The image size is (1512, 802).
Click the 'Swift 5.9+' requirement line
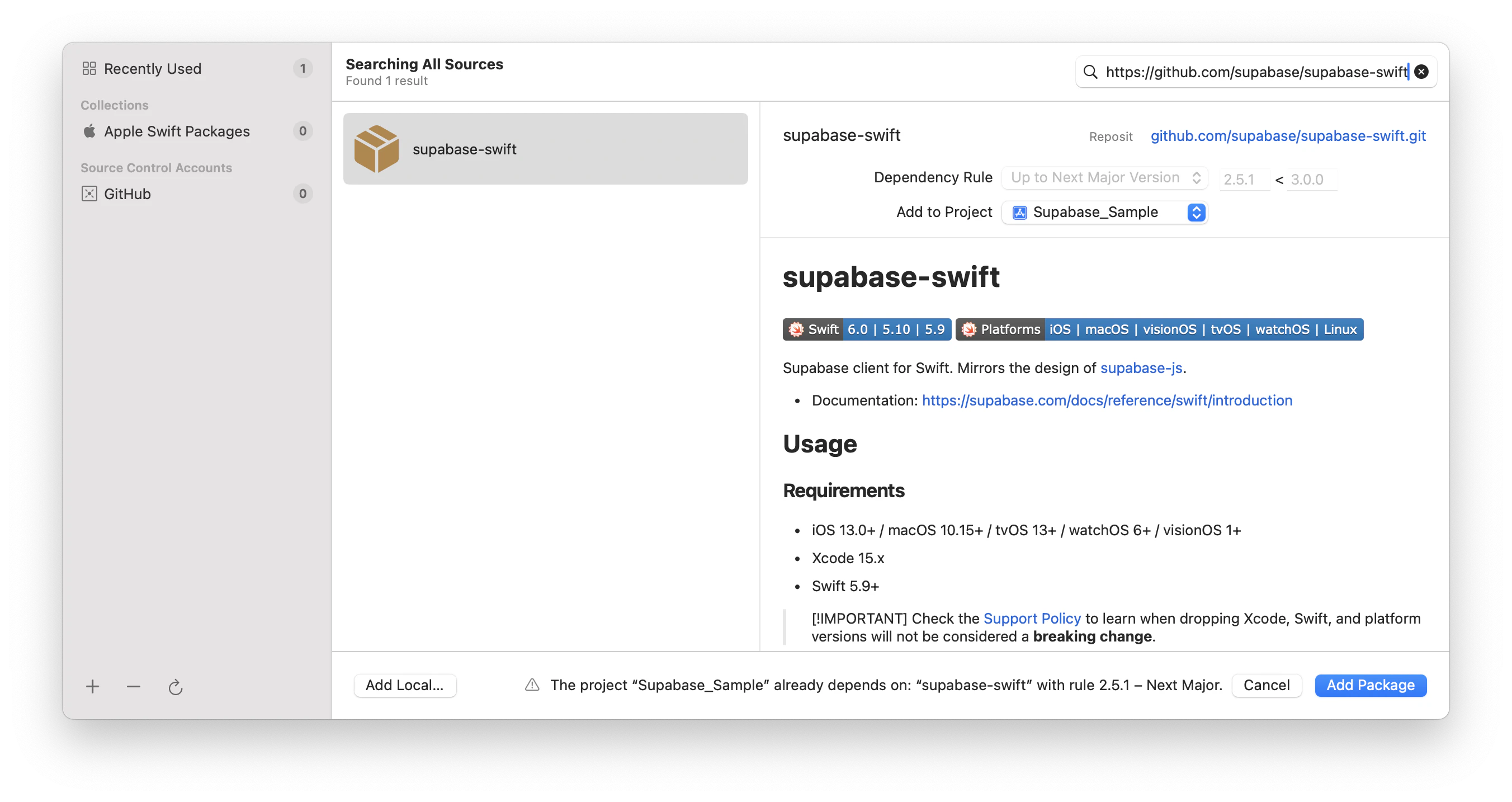[x=845, y=586]
